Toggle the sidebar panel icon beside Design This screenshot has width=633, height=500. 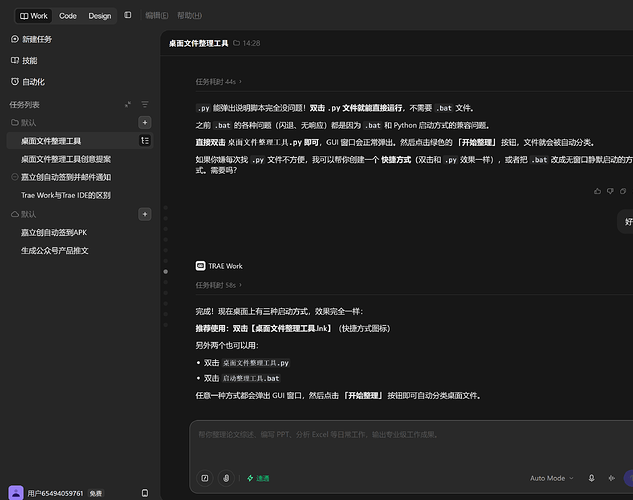(x=128, y=15)
